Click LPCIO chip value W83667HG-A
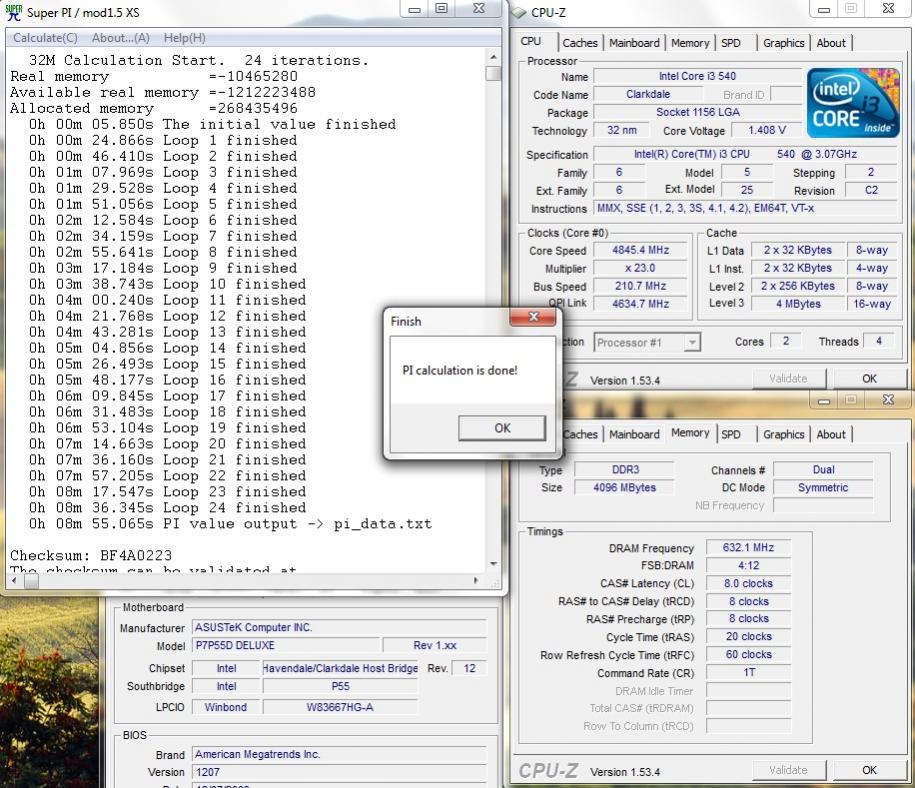The width and height of the screenshot is (915, 788). 340,707
